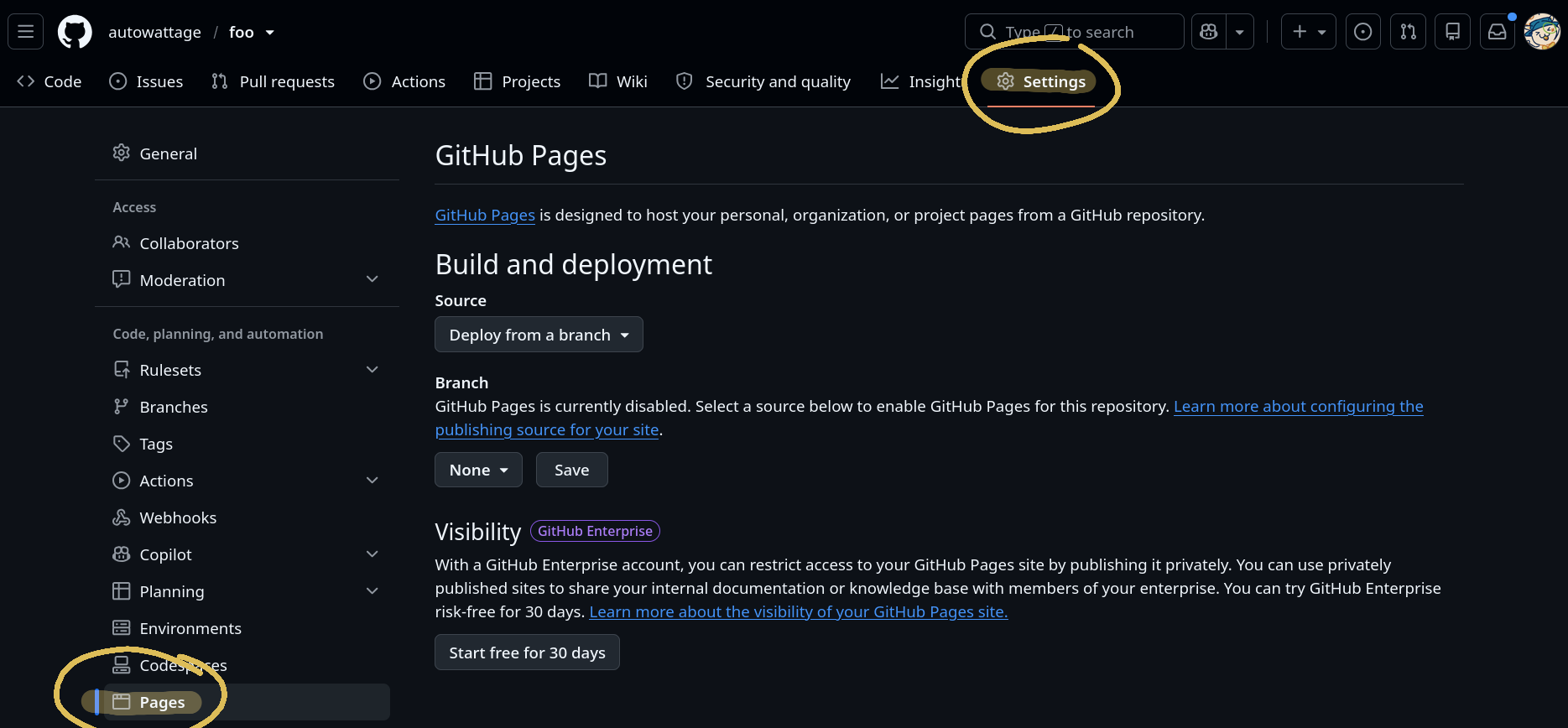The image size is (1568, 728).
Task: Open link about configuring the publishing source
Action: (1298, 406)
